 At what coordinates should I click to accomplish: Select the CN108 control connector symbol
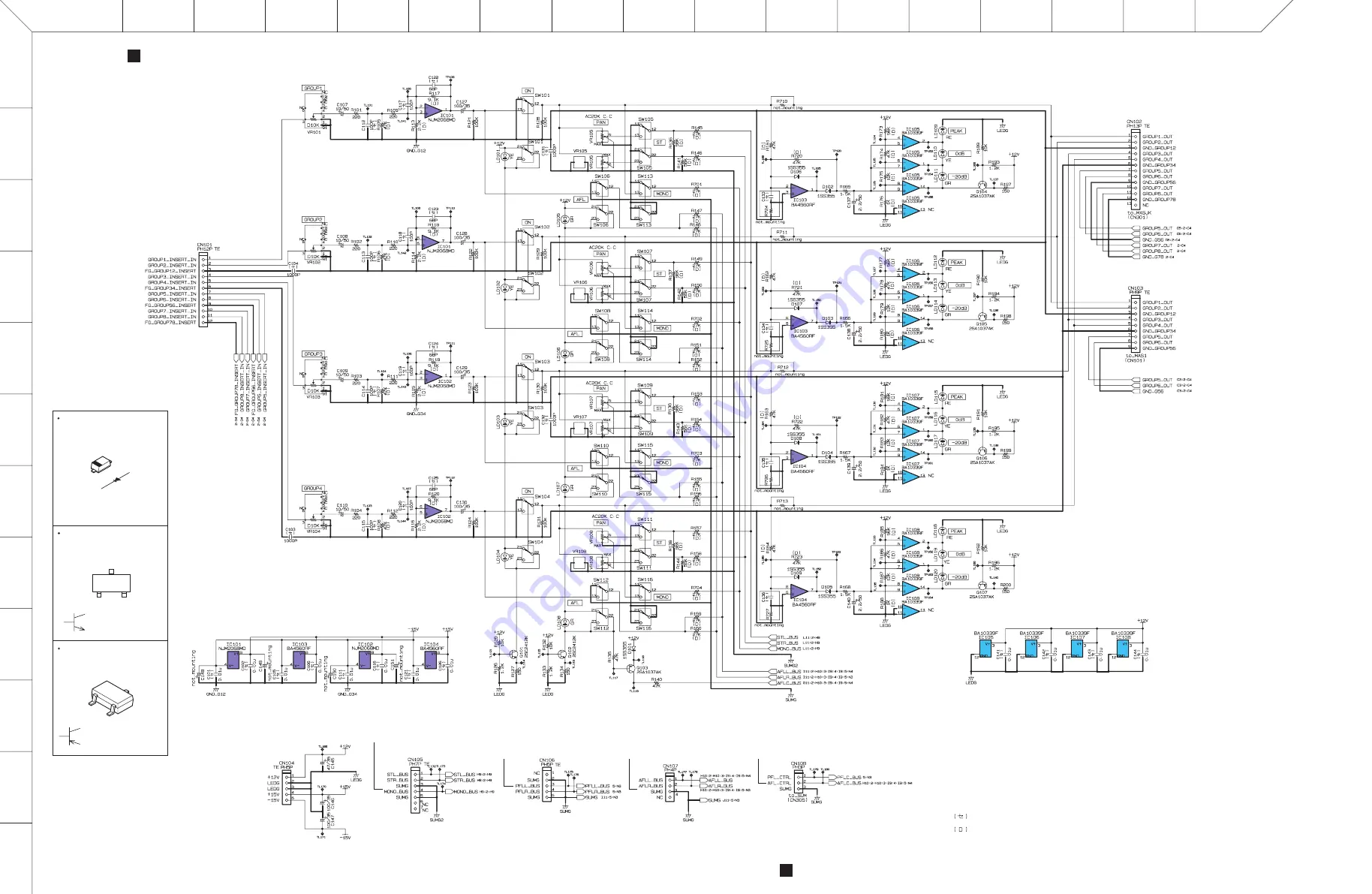point(798,781)
